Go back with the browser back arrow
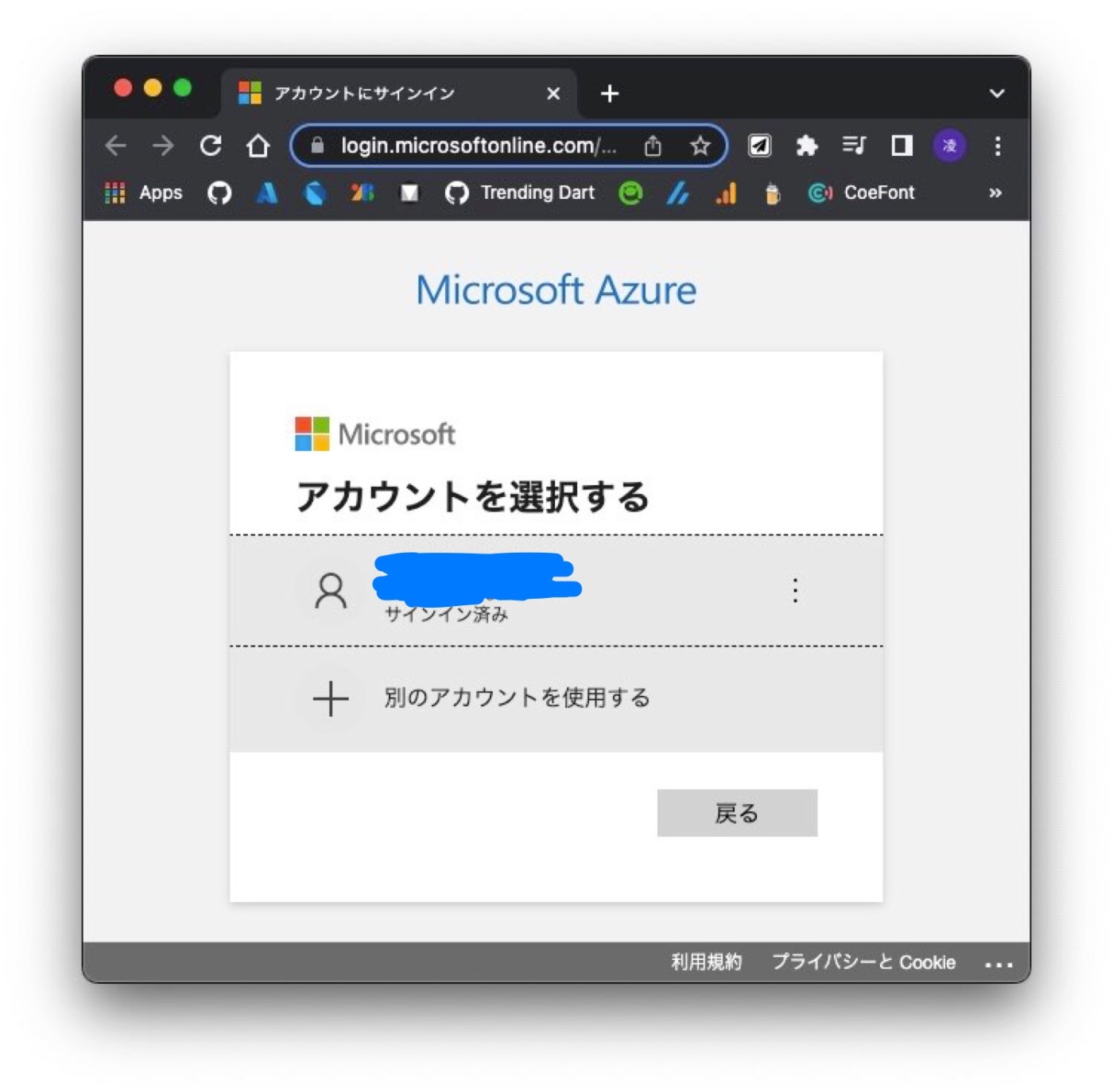Viewport: 1113px width, 1092px height. coord(116,146)
